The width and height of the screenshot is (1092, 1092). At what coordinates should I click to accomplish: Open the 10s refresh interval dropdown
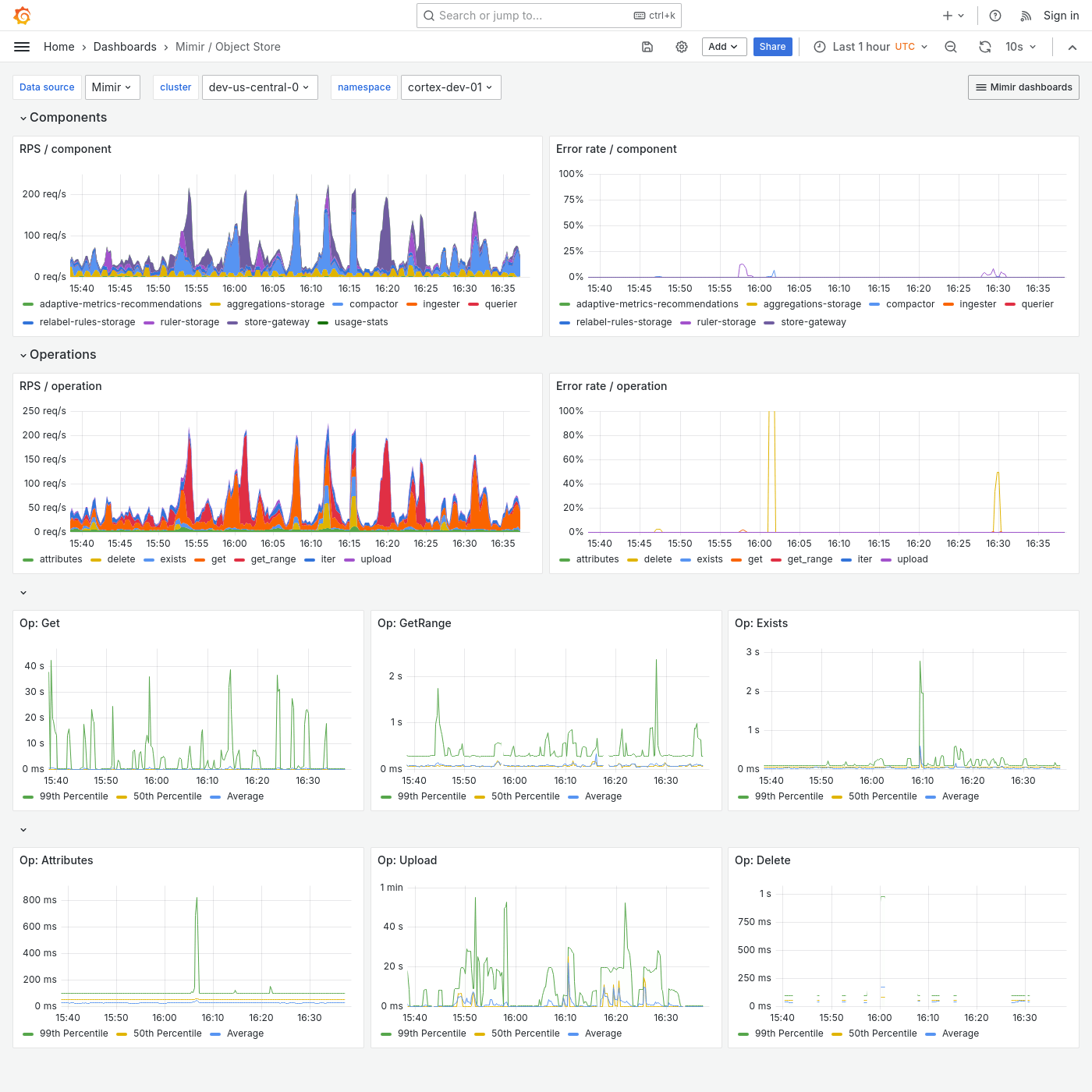click(1020, 47)
